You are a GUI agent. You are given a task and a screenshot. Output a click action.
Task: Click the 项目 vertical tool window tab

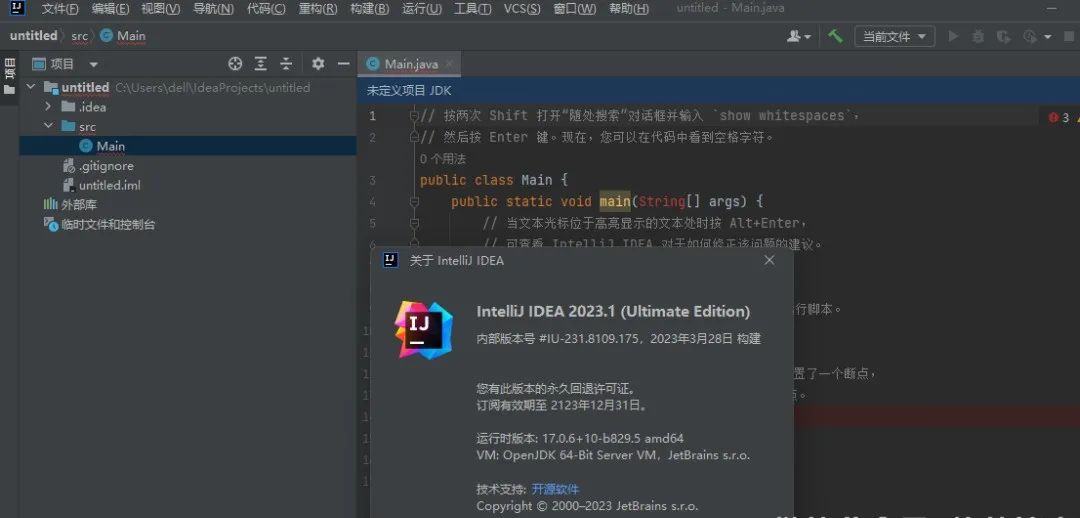(9, 68)
